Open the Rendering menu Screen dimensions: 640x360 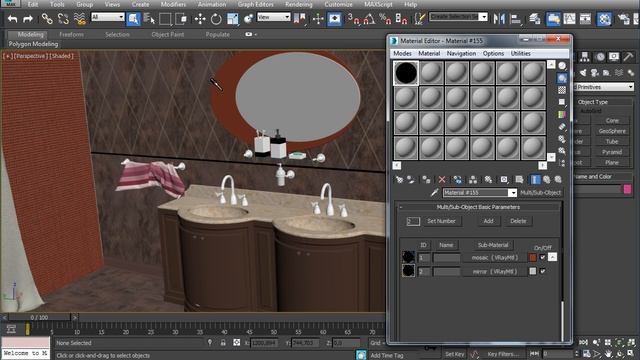pos(298,4)
